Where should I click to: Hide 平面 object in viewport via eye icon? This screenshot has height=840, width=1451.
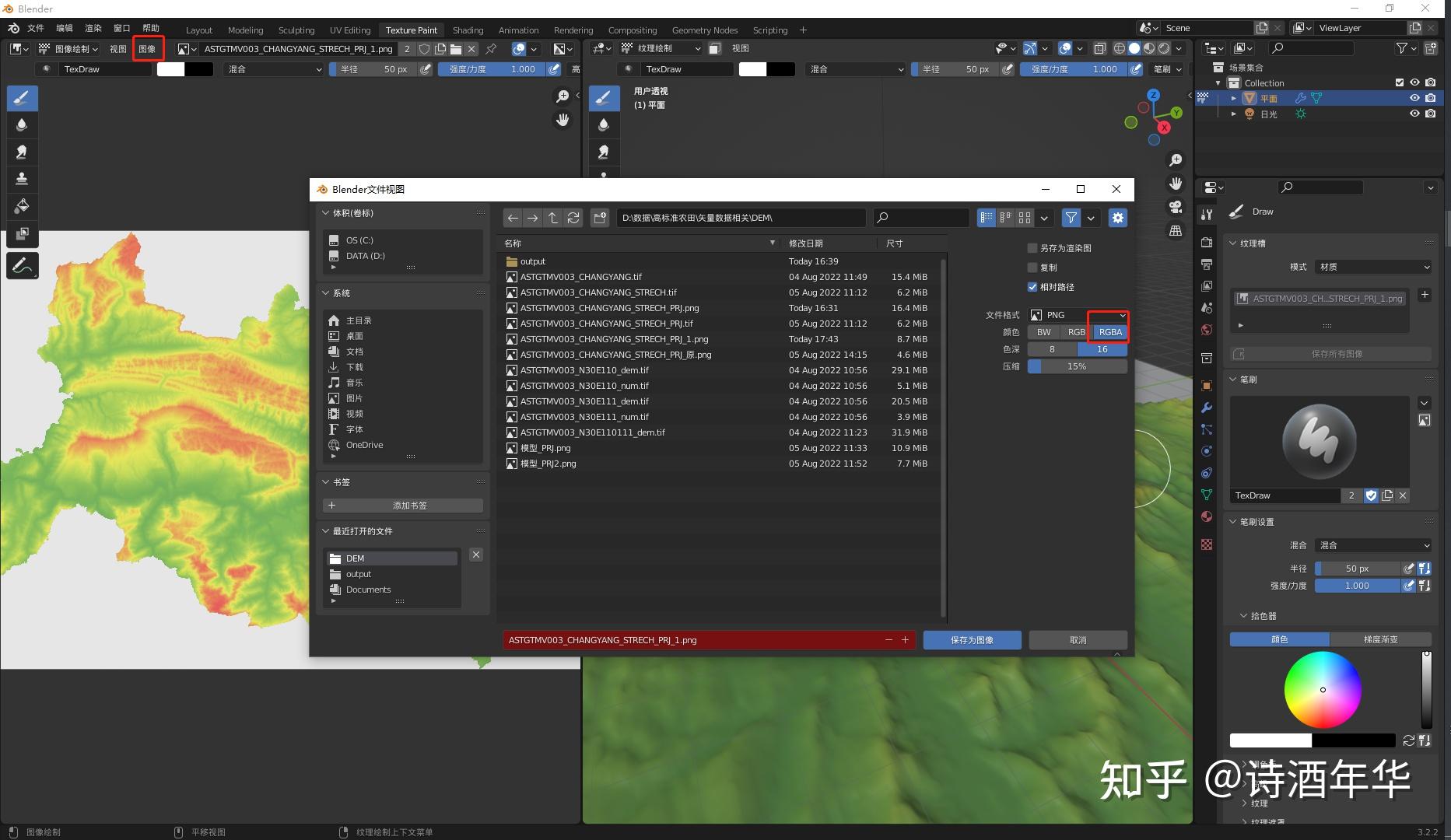pos(1414,98)
